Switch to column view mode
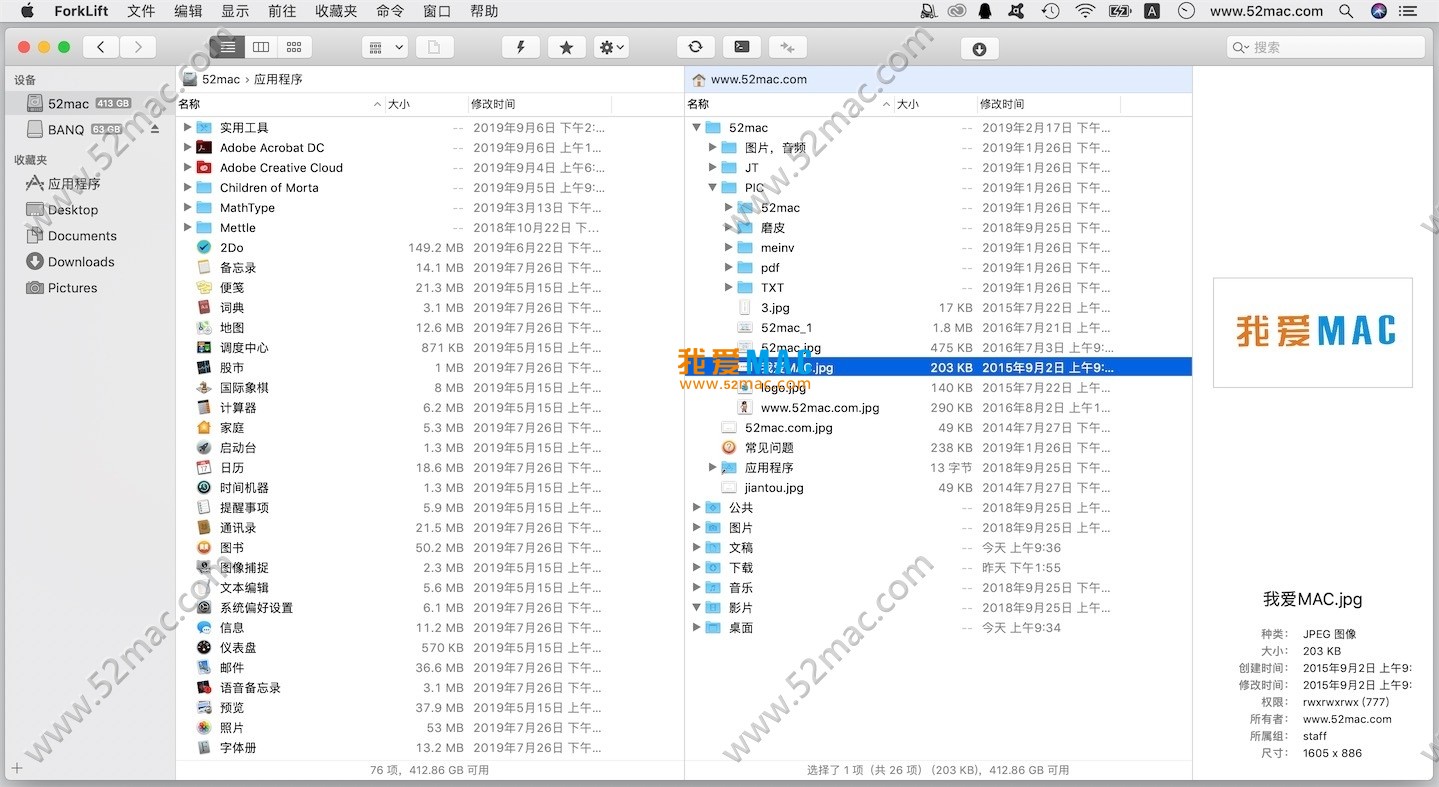Screen dimensions: 1439x787 tap(261, 47)
